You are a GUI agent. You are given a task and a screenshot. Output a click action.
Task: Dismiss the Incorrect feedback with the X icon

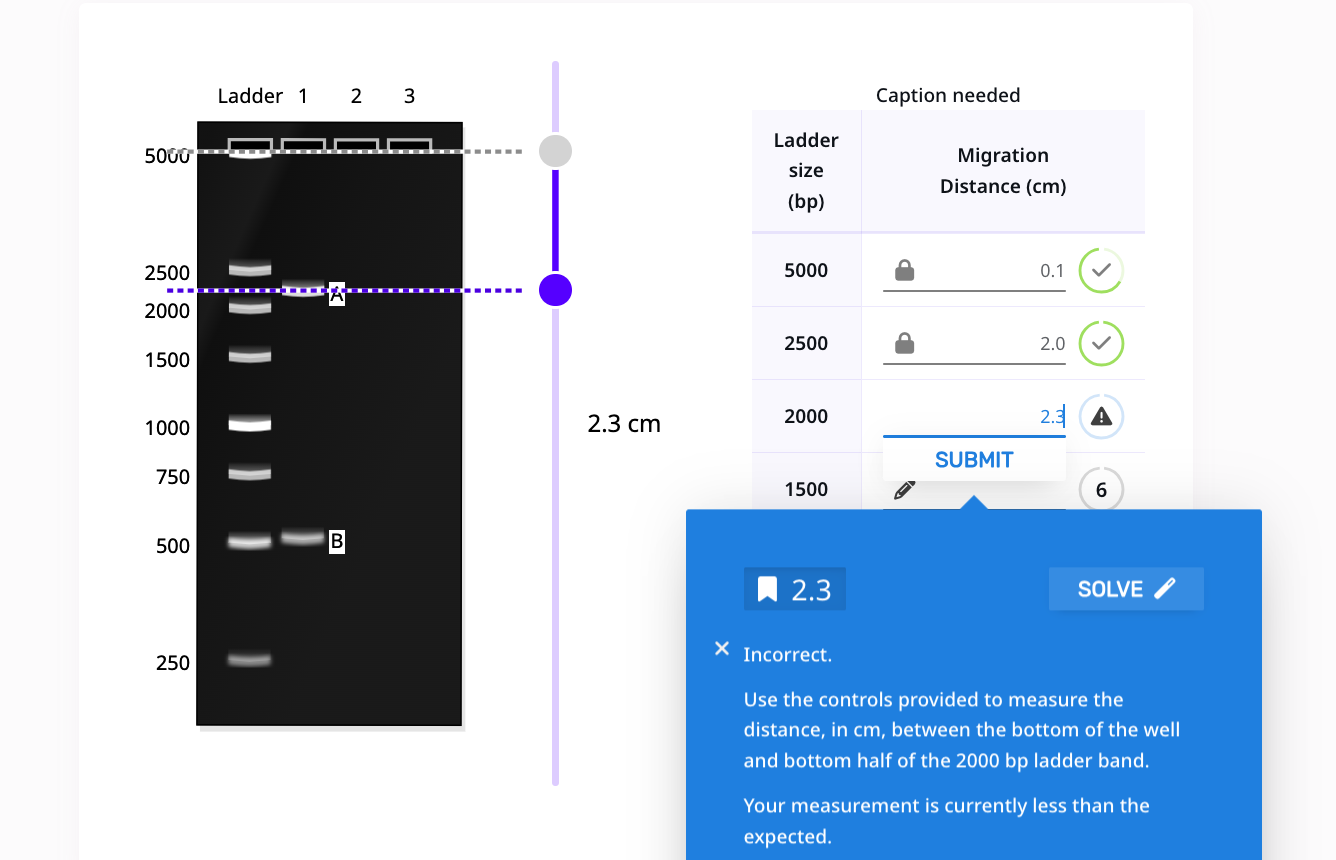point(722,648)
